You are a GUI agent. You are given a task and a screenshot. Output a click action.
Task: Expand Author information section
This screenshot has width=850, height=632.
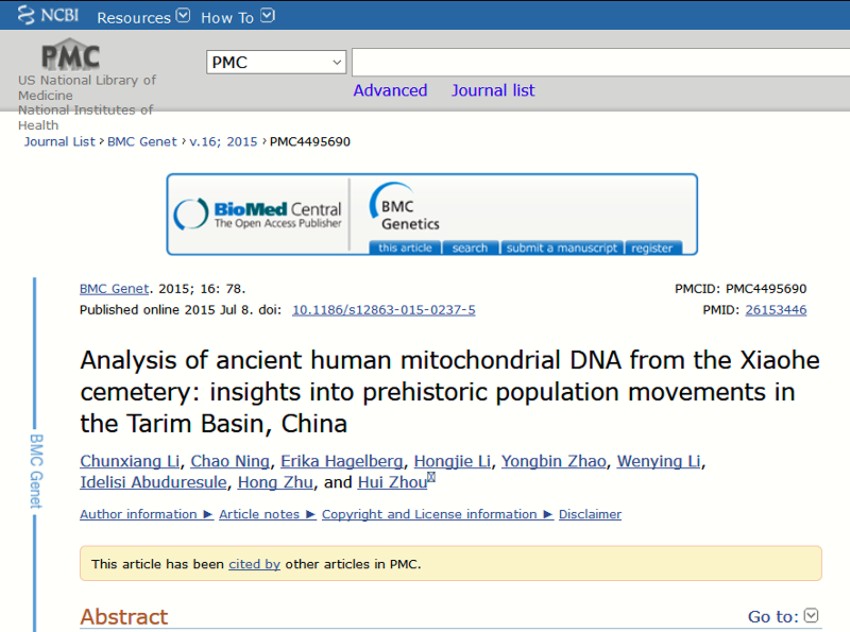146,514
